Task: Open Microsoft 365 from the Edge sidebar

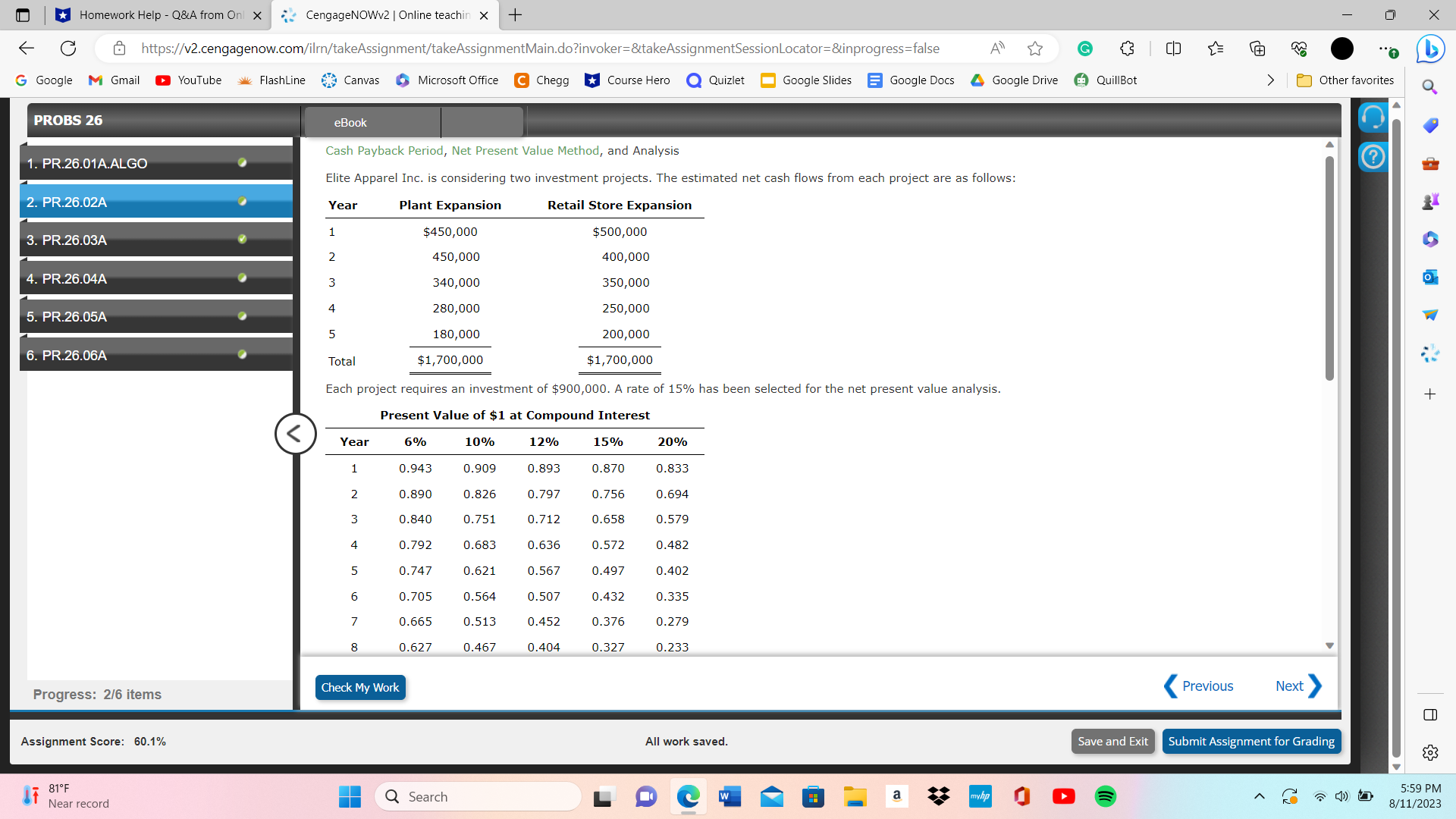Action: click(1430, 239)
